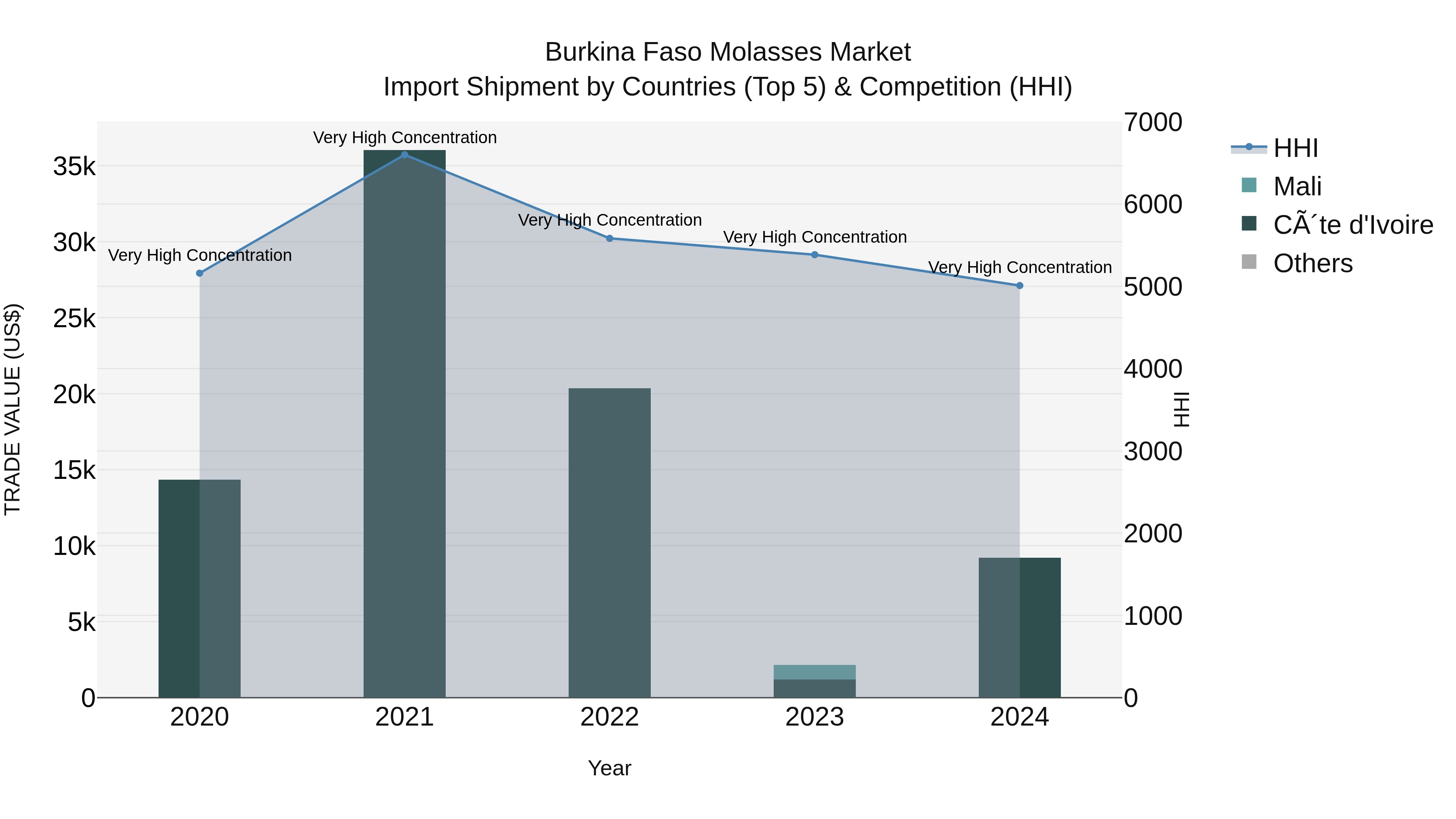Click the Burkina Faso Molasses Market title
The width and height of the screenshot is (1456, 819).
click(728, 52)
